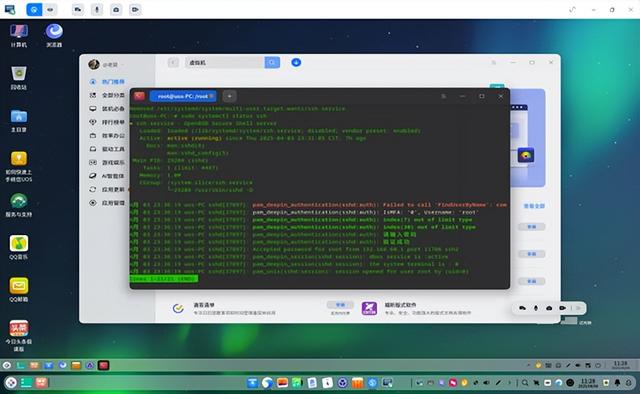Click the 查看全部 link in app store
Screen dimensions: 640x394
534,206
